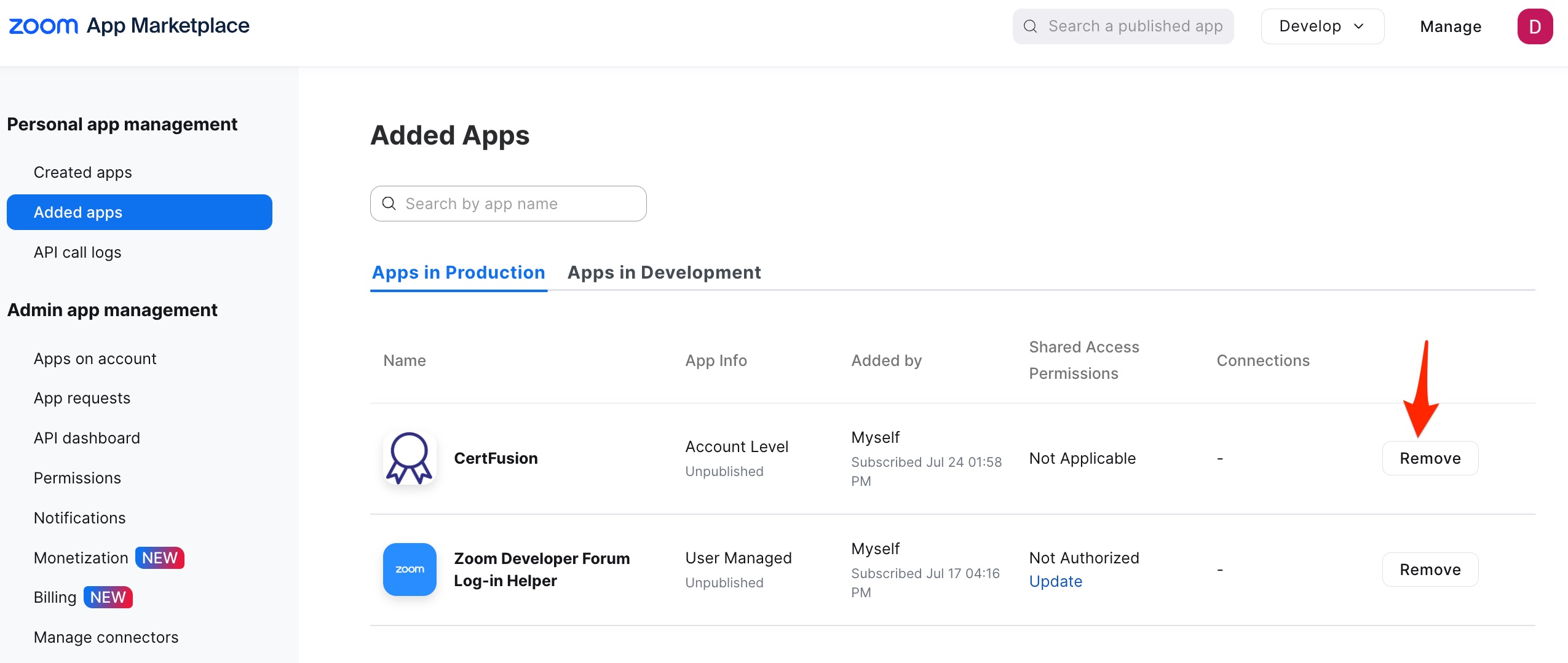Open the user profile avatar D
This screenshot has width=1568, height=663.
click(1535, 26)
